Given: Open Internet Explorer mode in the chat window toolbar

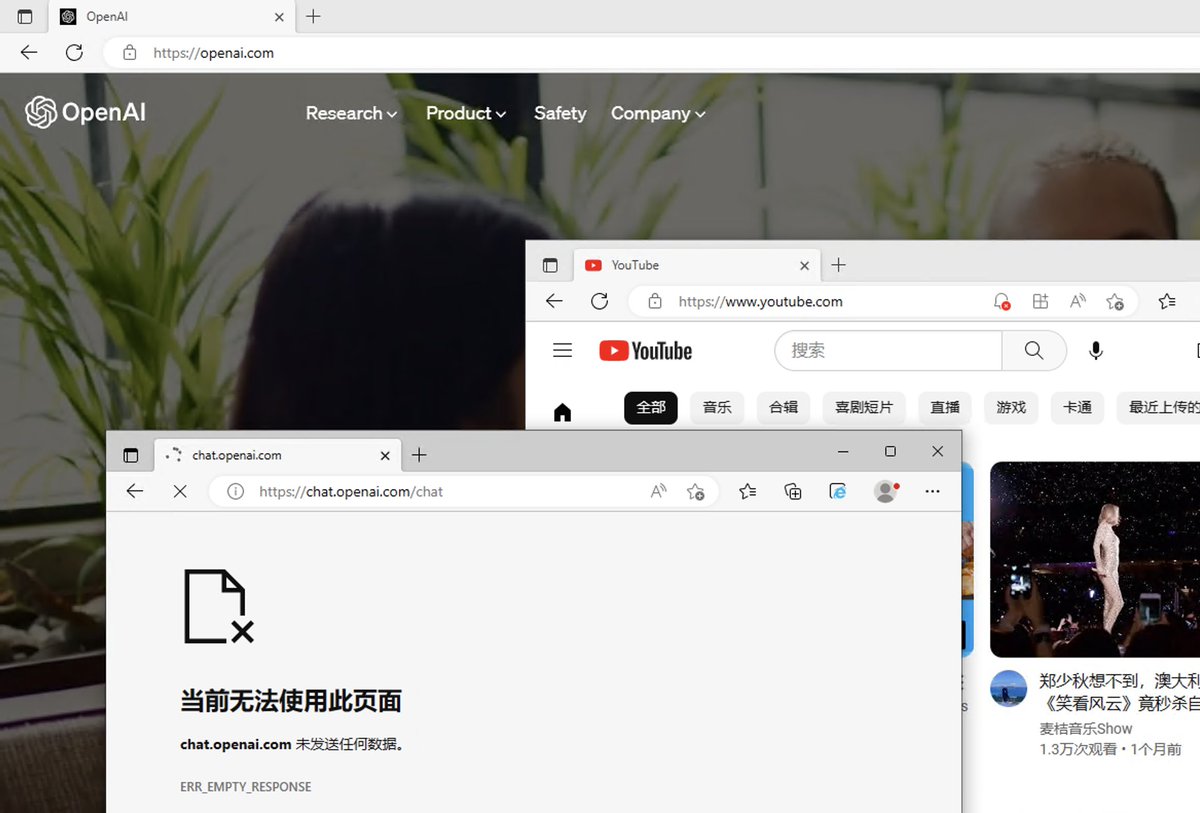Looking at the screenshot, I should (x=839, y=491).
